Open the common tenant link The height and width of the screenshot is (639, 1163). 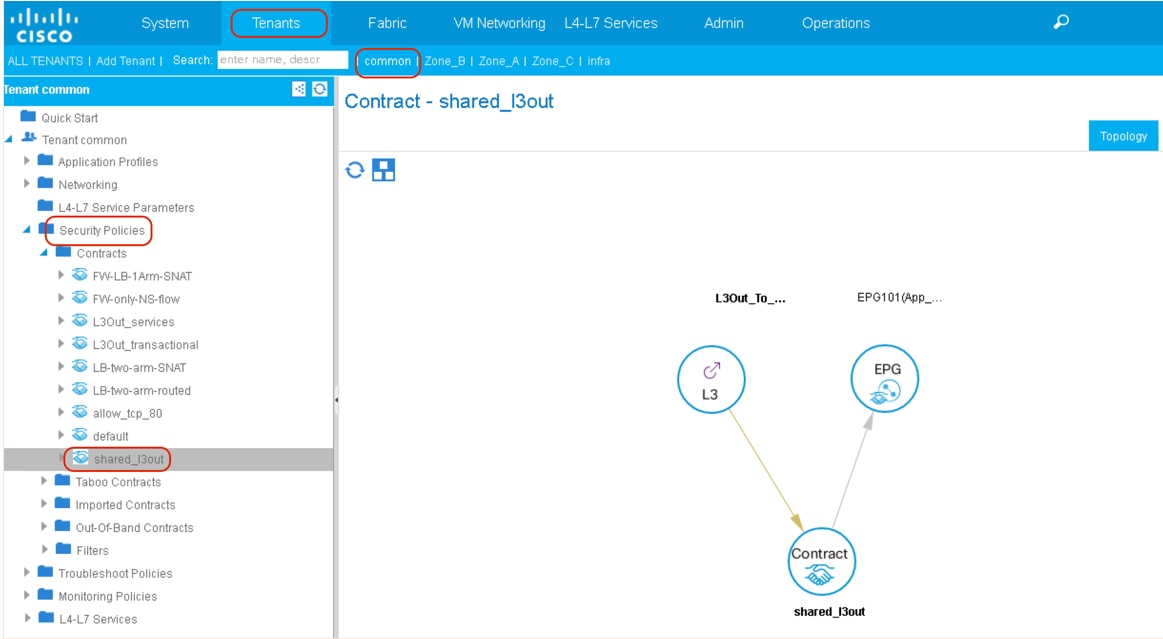coord(387,61)
